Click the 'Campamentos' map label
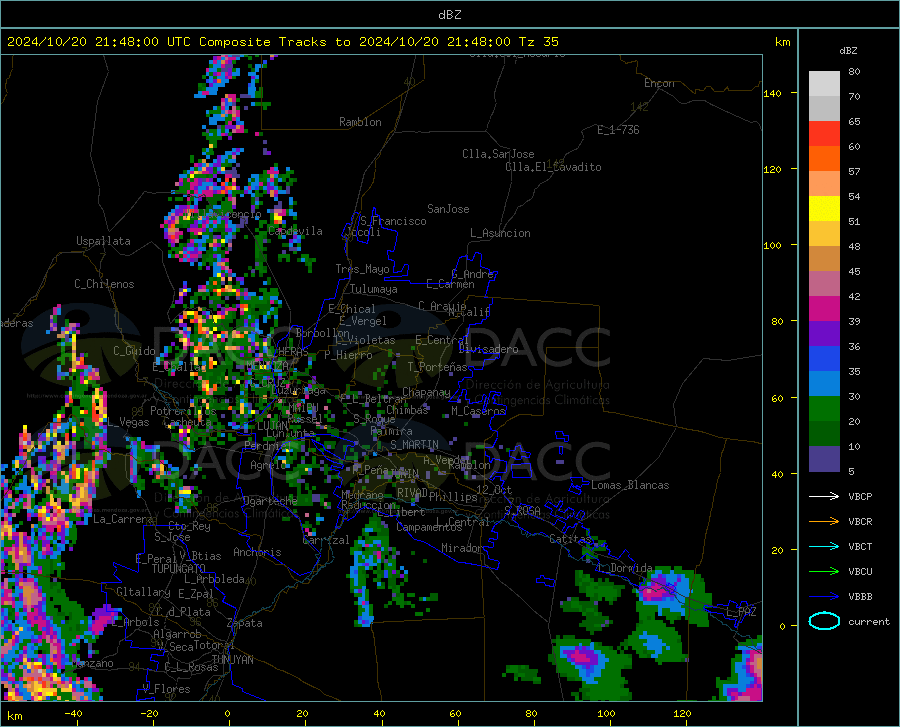The image size is (900, 727). pyautogui.click(x=429, y=527)
